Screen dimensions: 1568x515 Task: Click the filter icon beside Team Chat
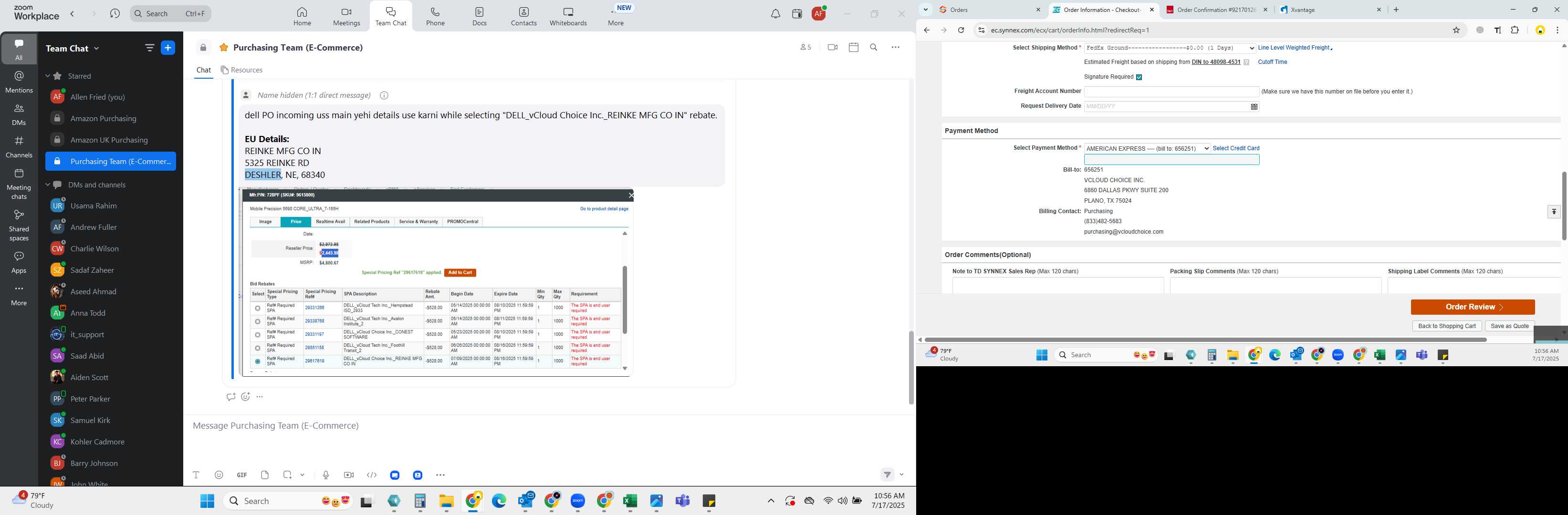click(149, 47)
